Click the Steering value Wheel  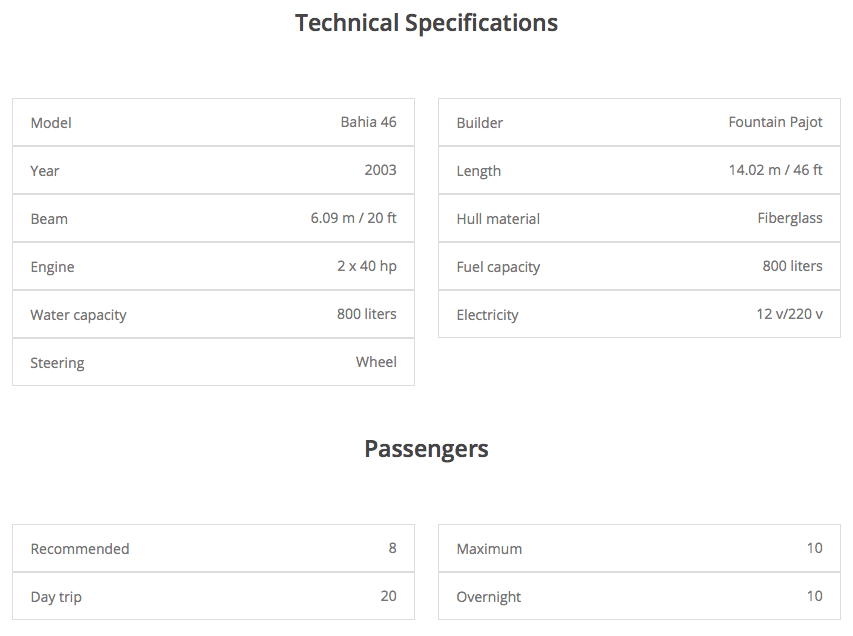click(376, 362)
